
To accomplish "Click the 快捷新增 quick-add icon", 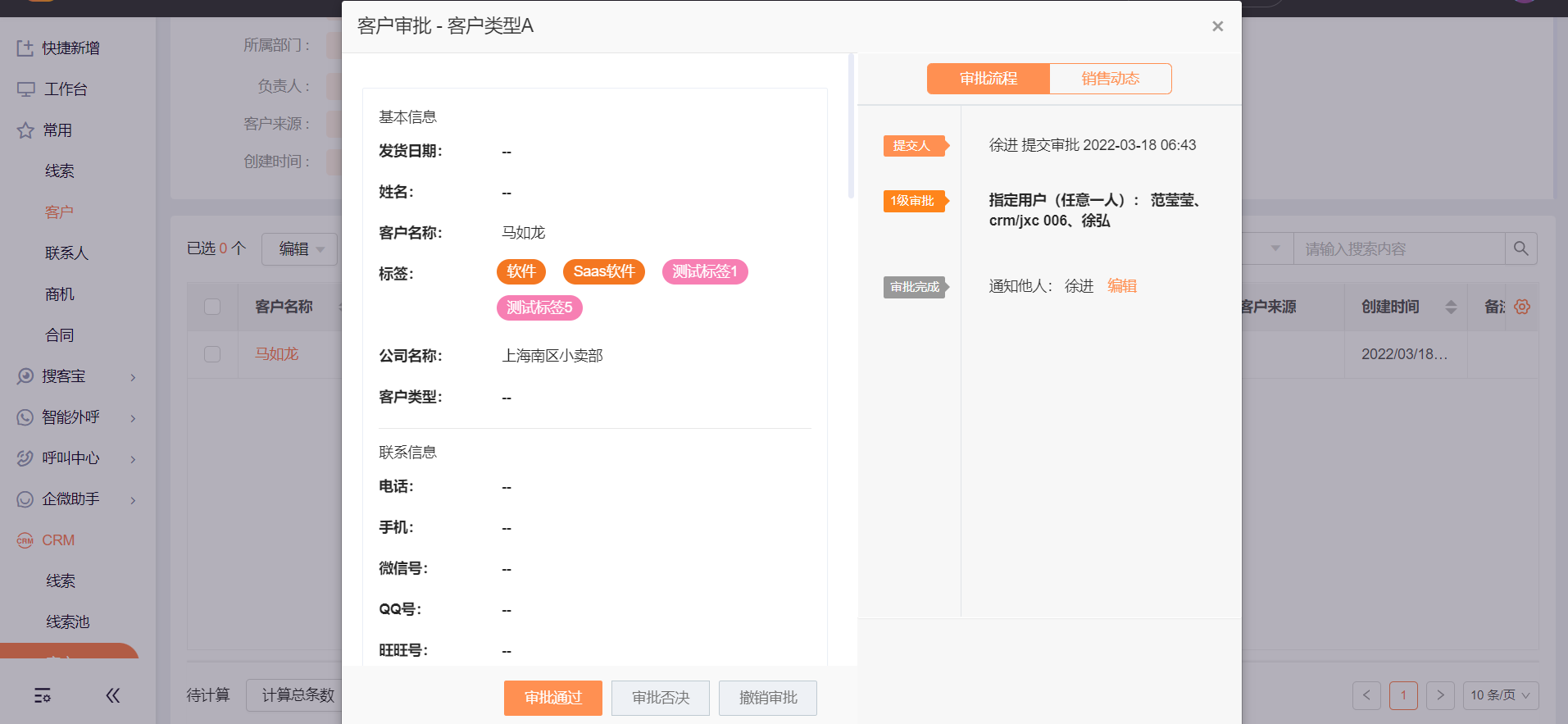I will pos(25,48).
